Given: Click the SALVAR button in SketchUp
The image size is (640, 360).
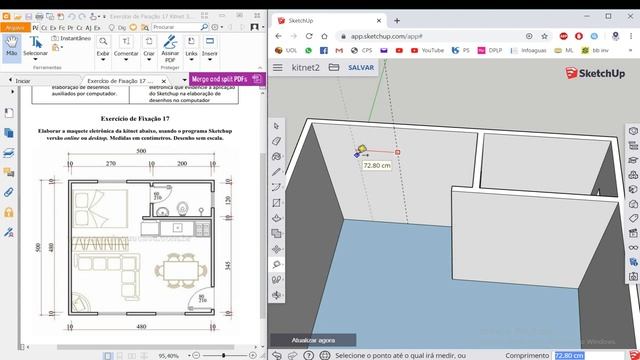Looking at the screenshot, I should coord(361,67).
